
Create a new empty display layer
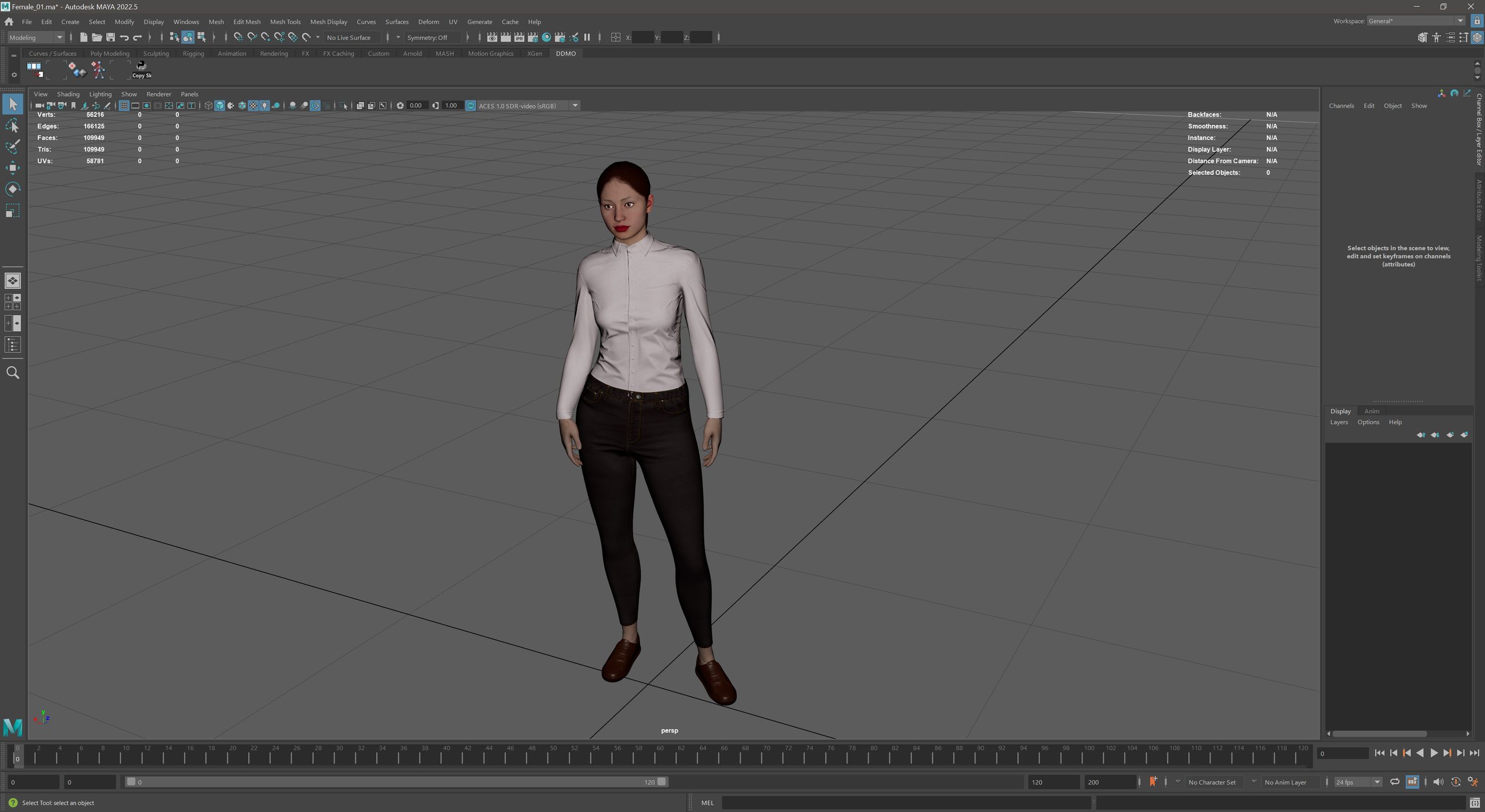tap(1450, 435)
